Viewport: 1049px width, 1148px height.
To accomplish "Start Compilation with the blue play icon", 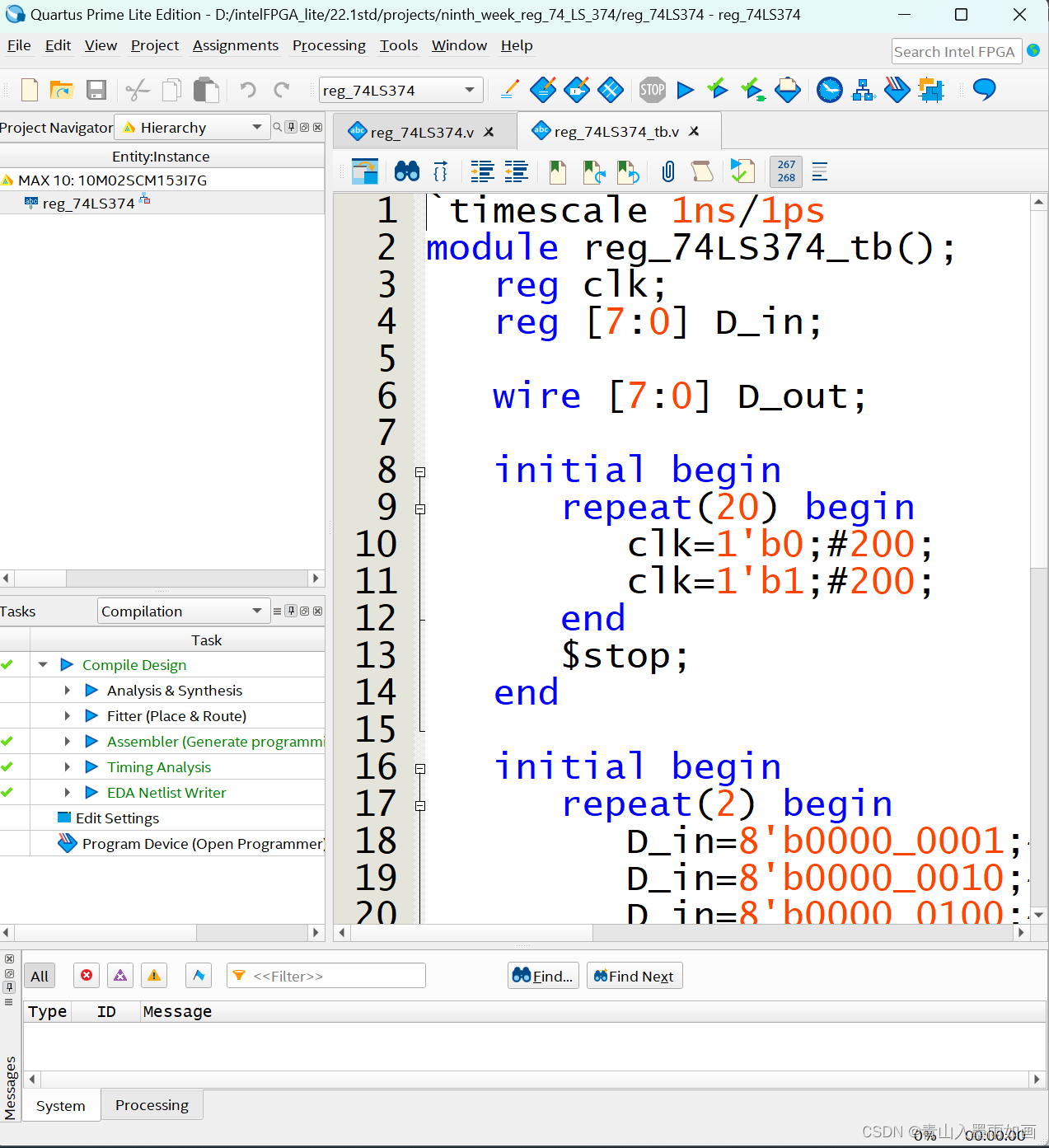I will click(x=685, y=90).
